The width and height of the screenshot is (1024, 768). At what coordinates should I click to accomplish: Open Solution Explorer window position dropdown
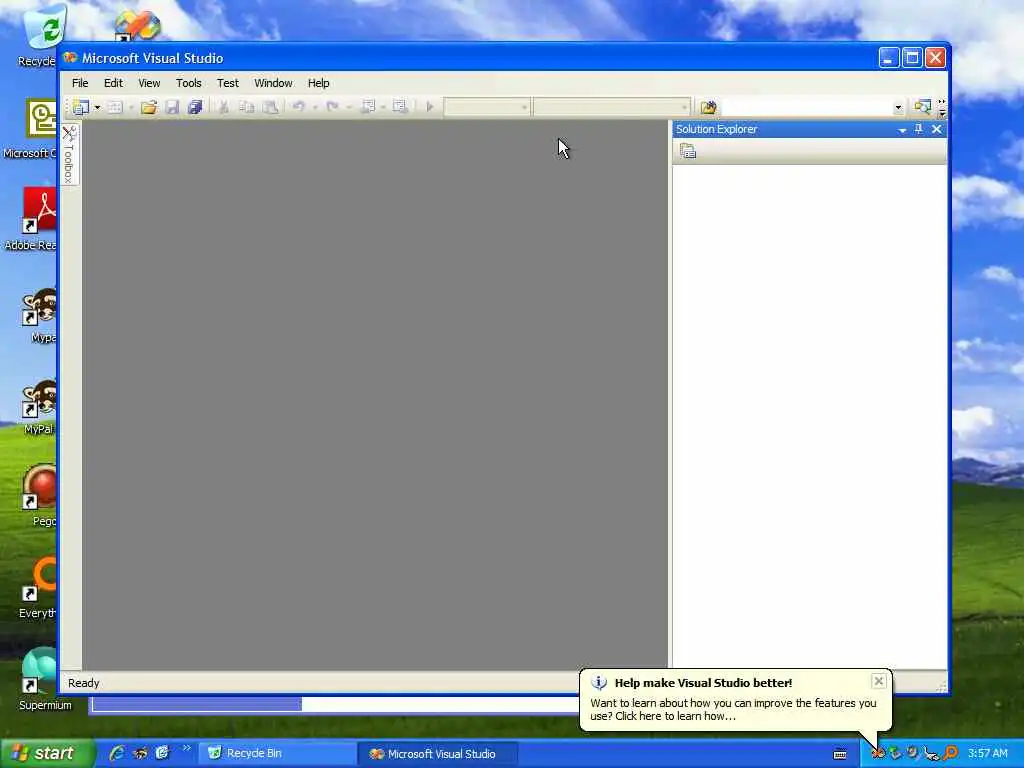(x=902, y=130)
